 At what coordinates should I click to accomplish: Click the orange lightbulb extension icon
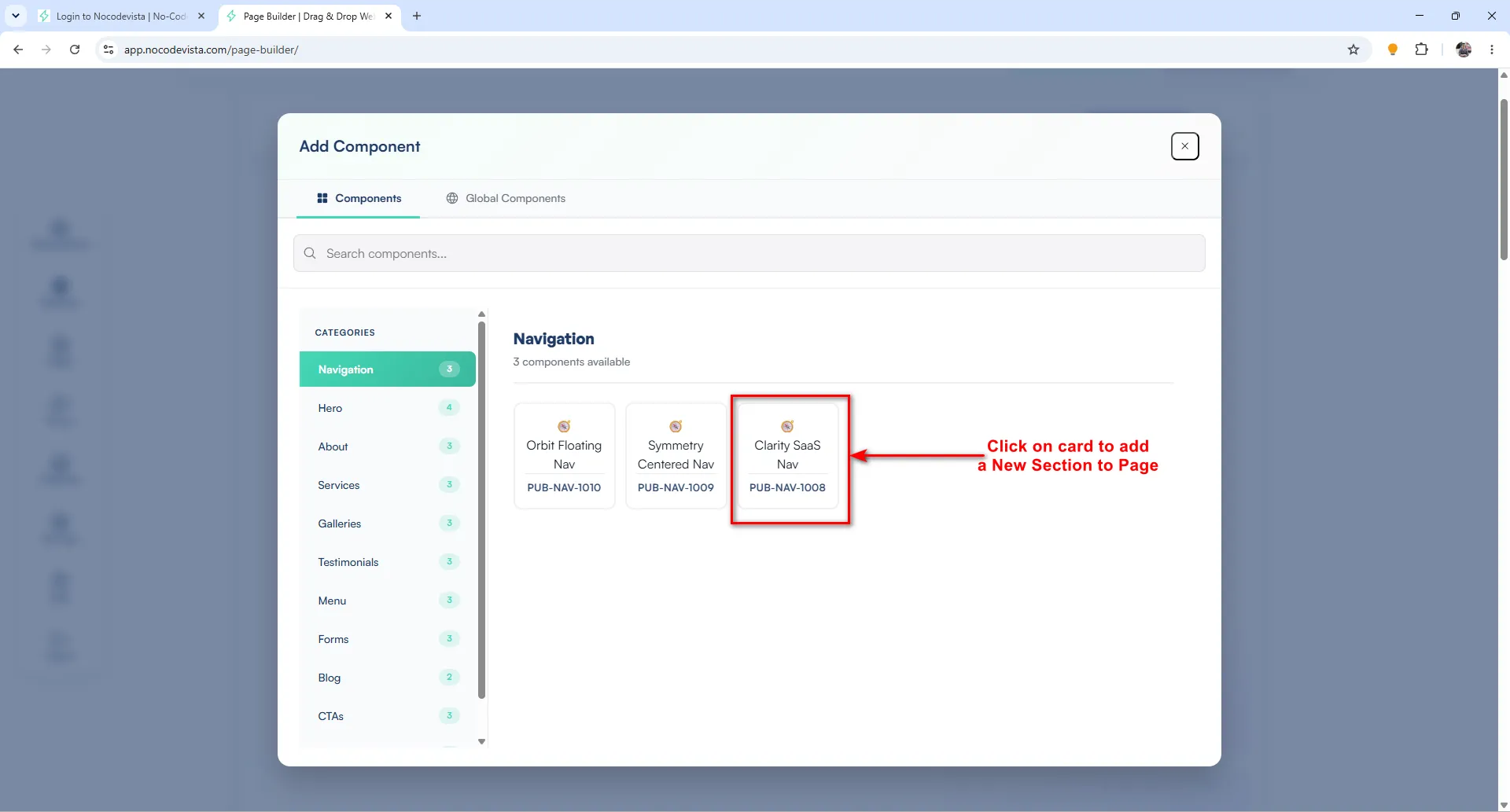pos(1393,50)
